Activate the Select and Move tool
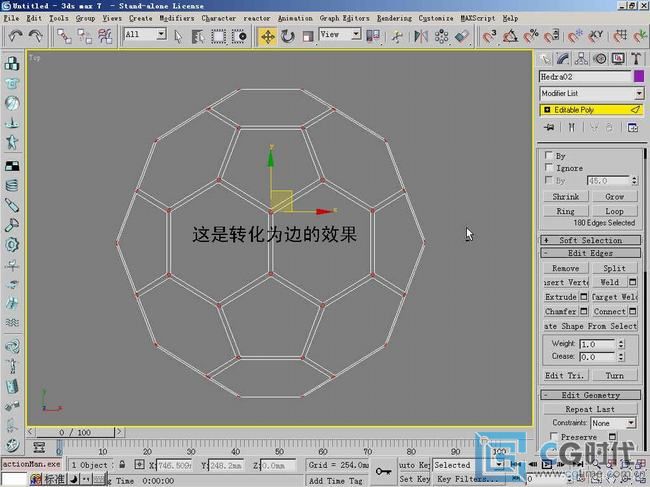This screenshot has width=650, height=487. click(267, 36)
